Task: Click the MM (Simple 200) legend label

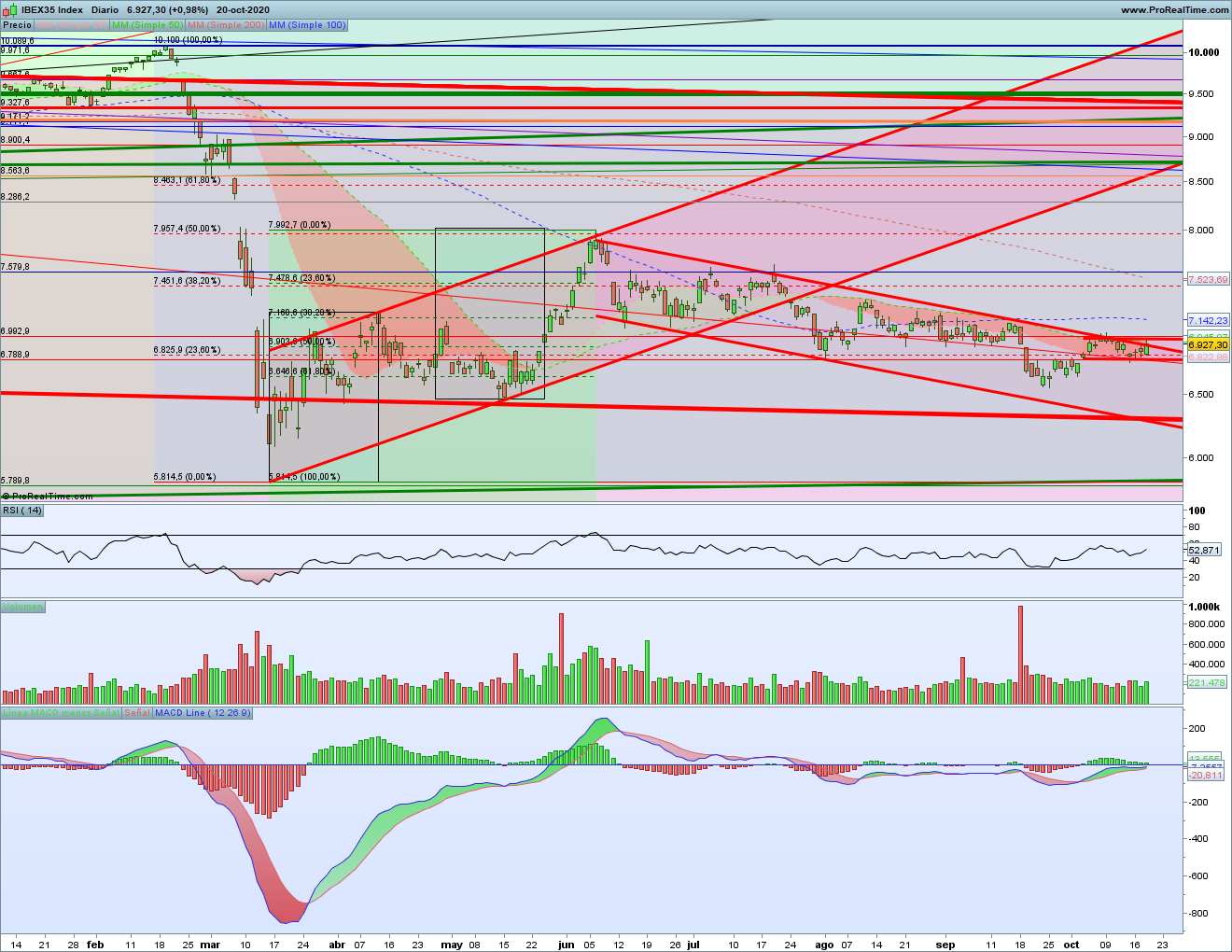Action: (x=226, y=25)
